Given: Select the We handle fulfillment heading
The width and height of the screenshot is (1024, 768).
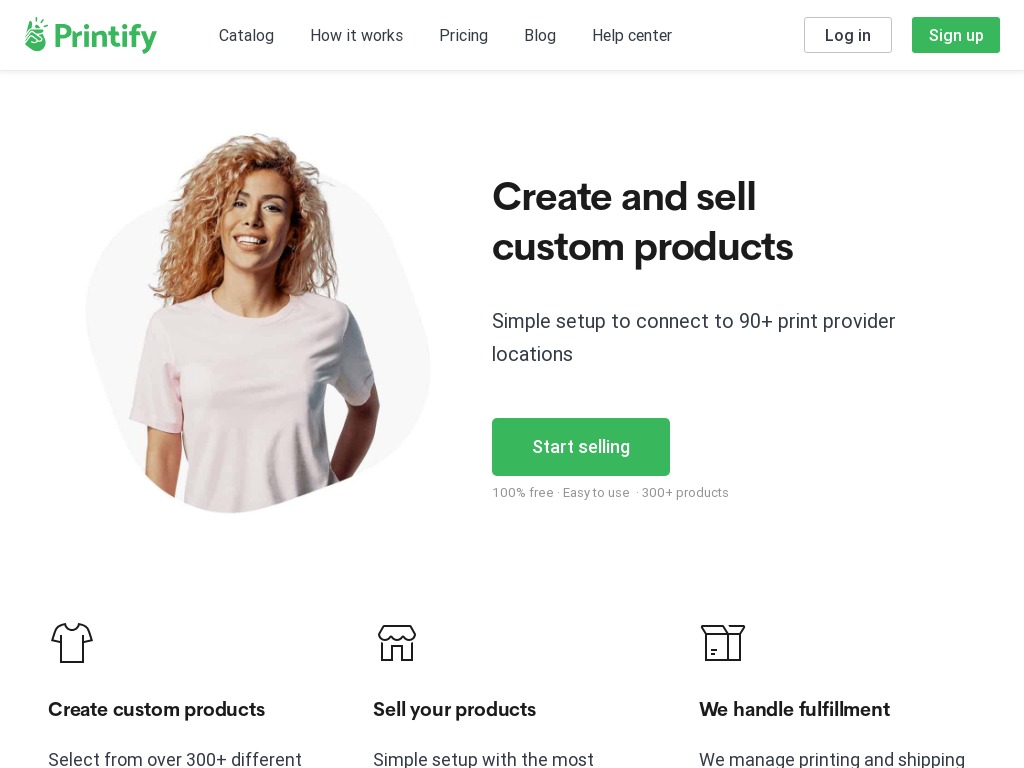Looking at the screenshot, I should pyautogui.click(x=794, y=709).
